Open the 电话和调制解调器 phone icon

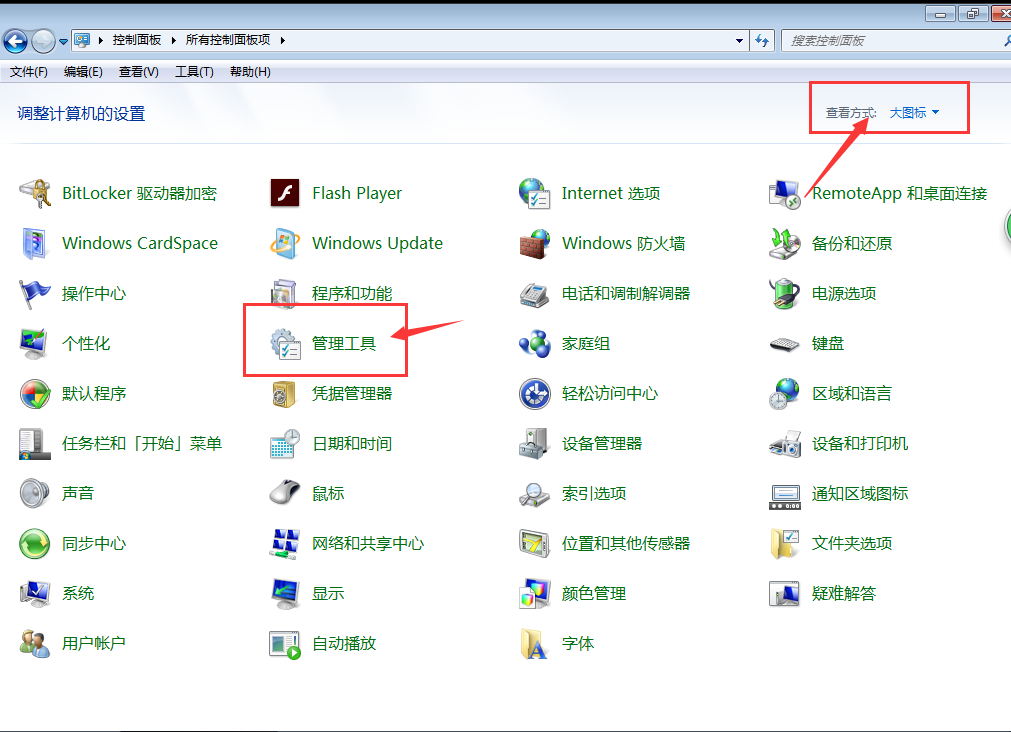pyautogui.click(x=535, y=293)
